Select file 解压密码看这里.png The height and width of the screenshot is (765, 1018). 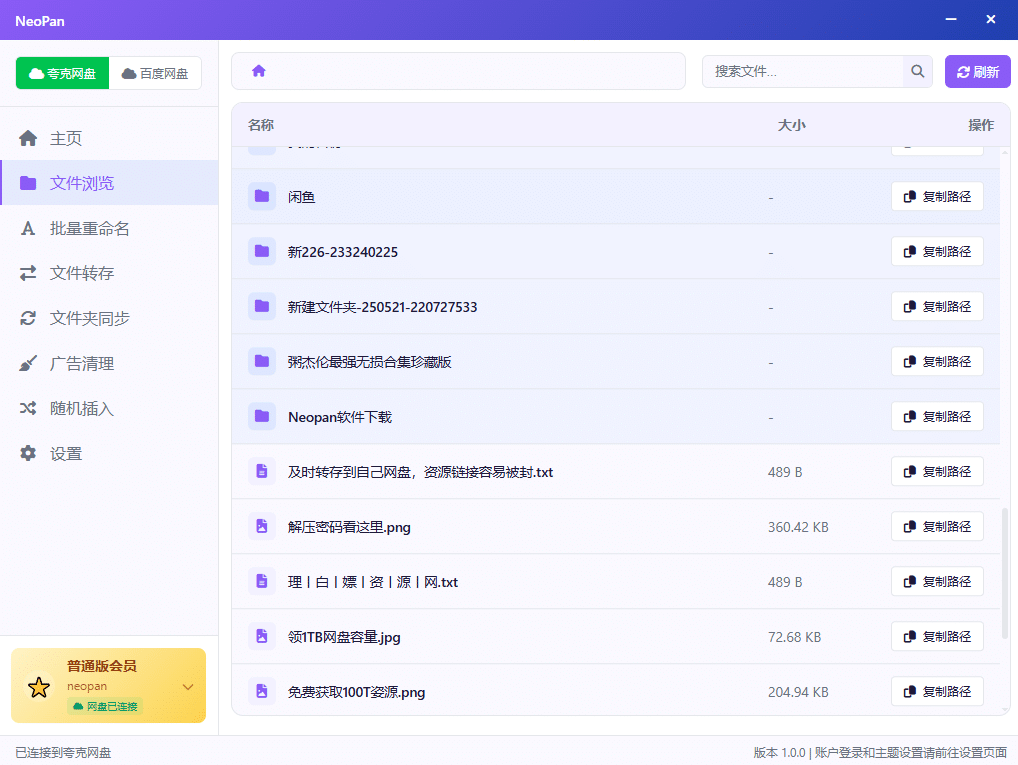(349, 527)
